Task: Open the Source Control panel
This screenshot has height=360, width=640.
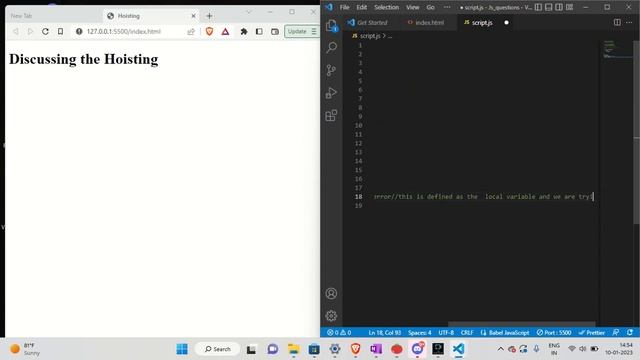Action: click(x=331, y=70)
